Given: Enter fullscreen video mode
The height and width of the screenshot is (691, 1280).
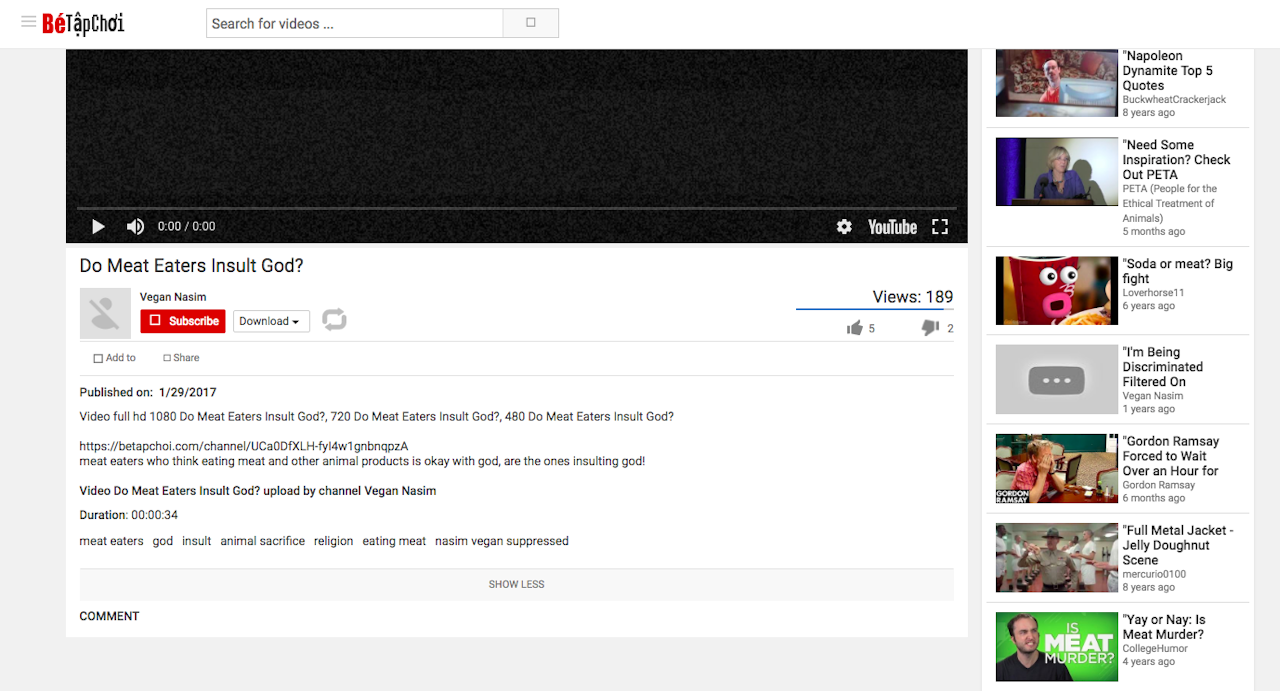Looking at the screenshot, I should point(940,227).
